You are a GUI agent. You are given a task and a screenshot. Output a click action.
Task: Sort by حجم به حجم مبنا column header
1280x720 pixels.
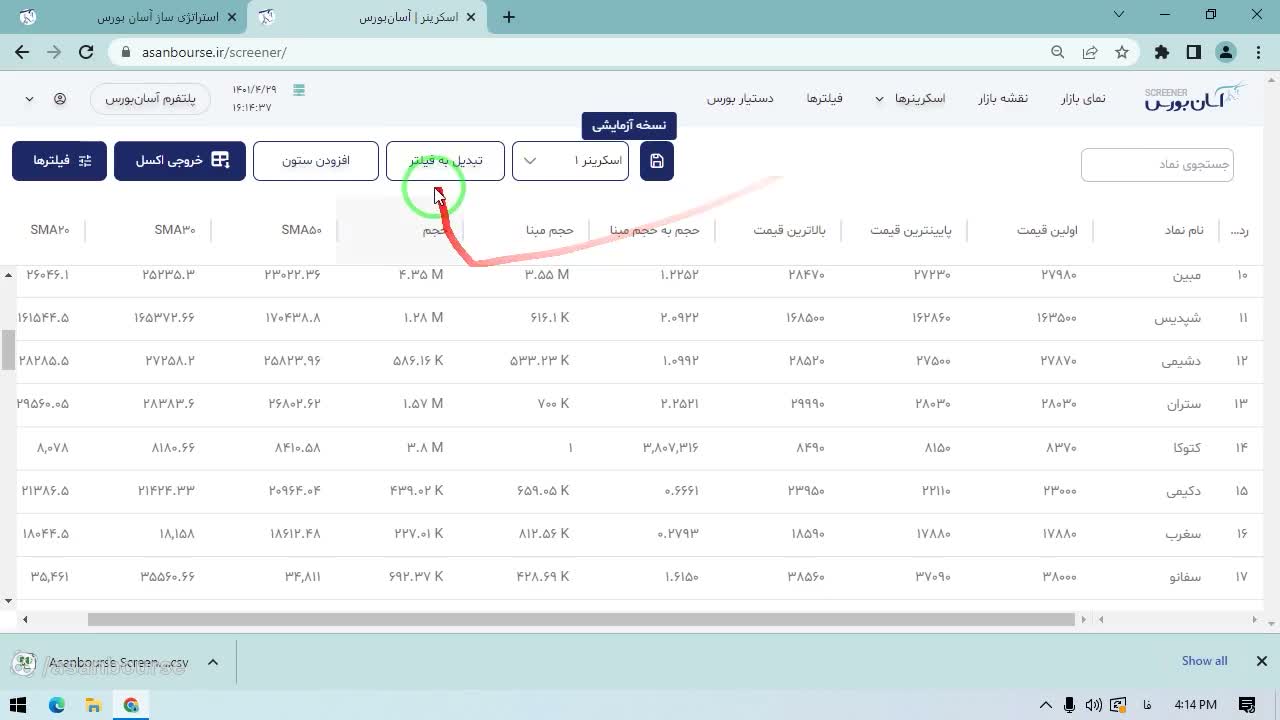(x=655, y=230)
